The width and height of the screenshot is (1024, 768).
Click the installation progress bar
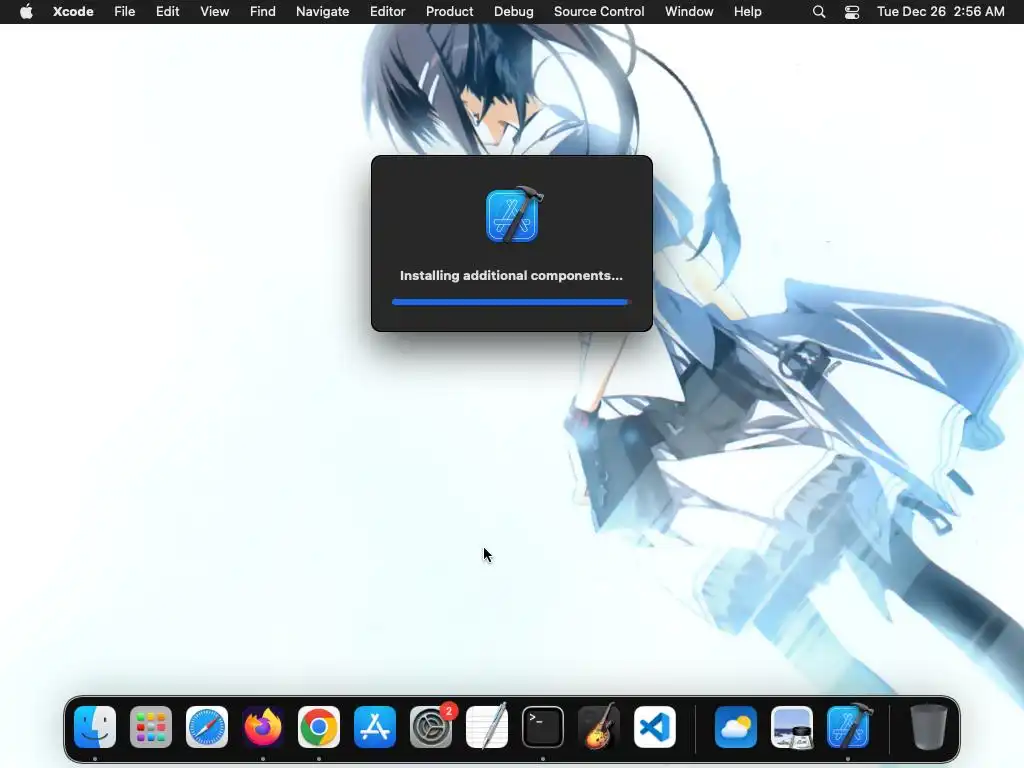click(x=511, y=302)
